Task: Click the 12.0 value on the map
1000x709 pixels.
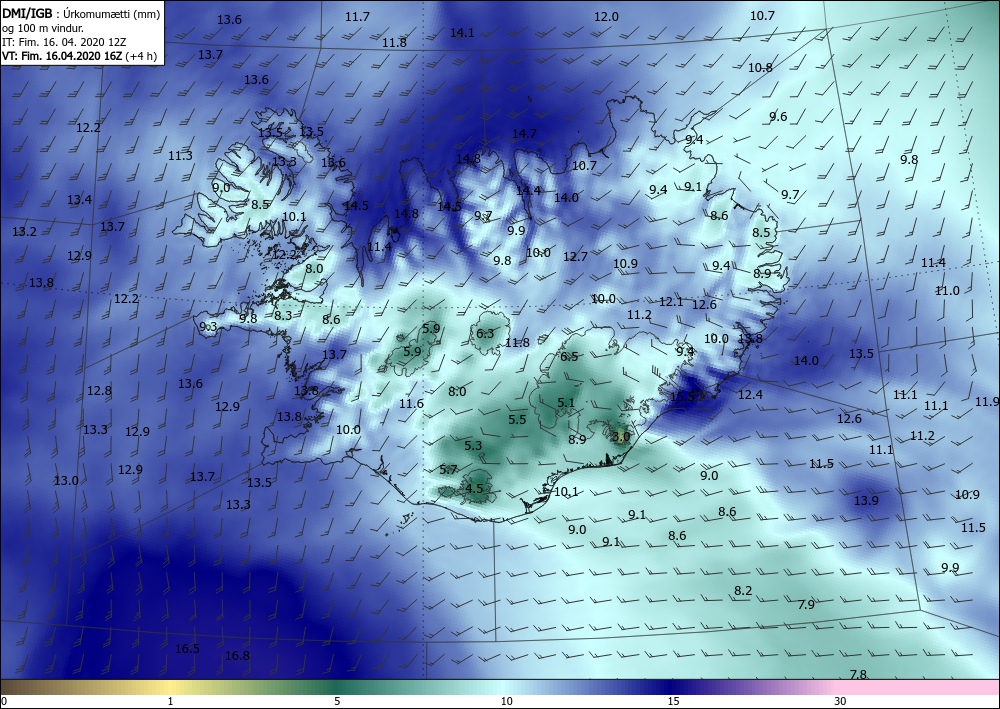Action: (x=606, y=17)
